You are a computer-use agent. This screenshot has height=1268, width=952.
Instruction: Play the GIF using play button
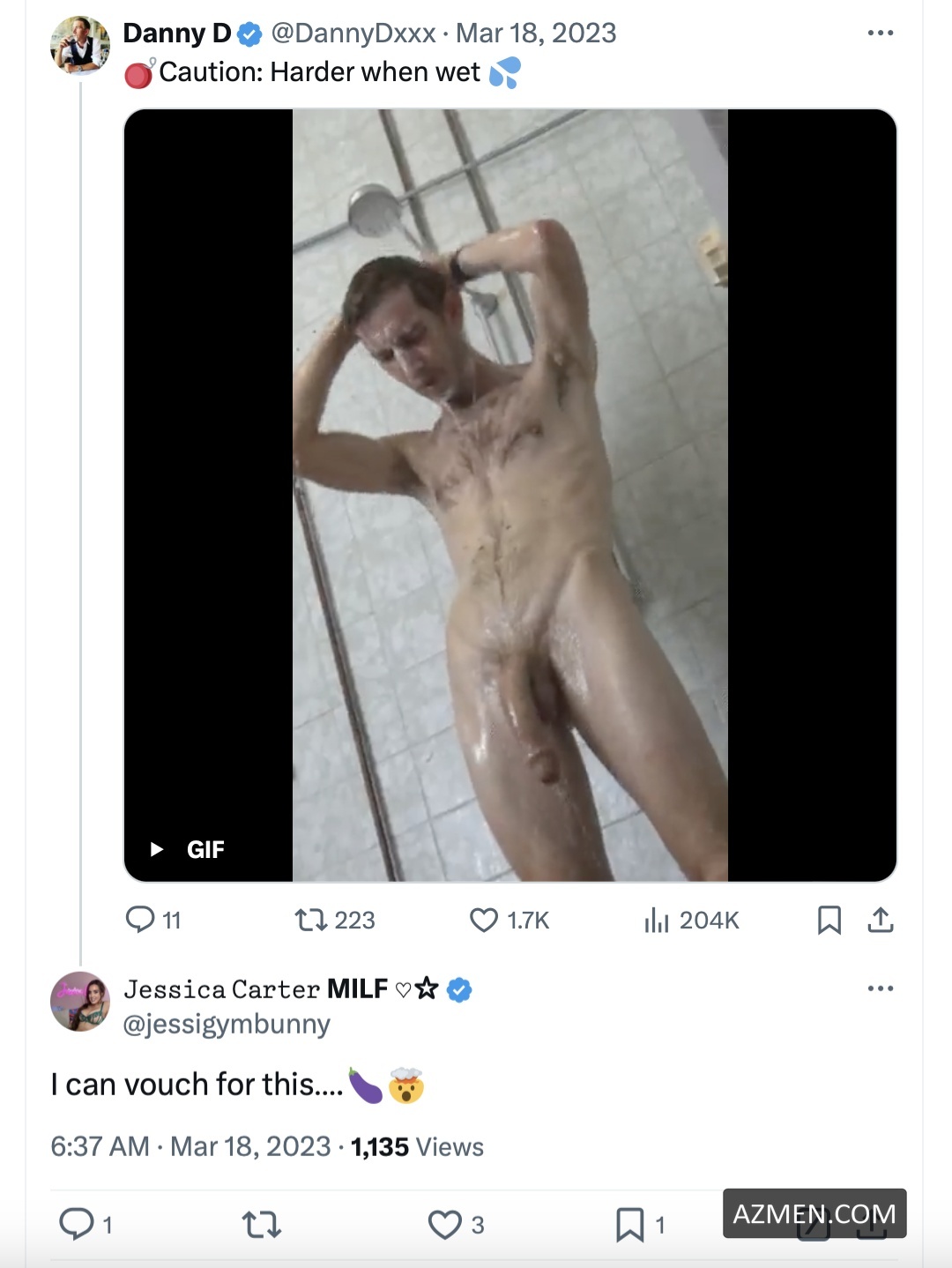[157, 849]
